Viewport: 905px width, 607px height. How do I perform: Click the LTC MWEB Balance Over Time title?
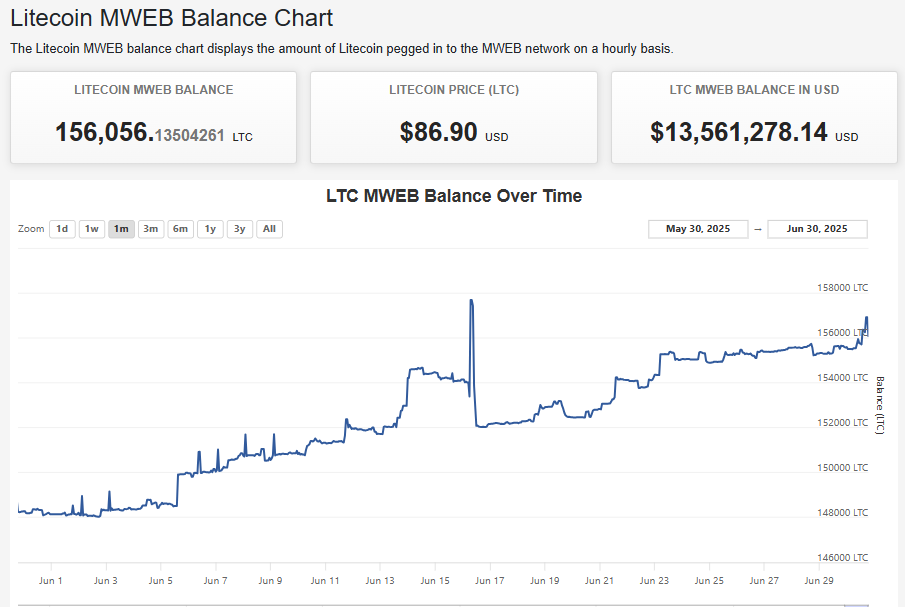454,196
